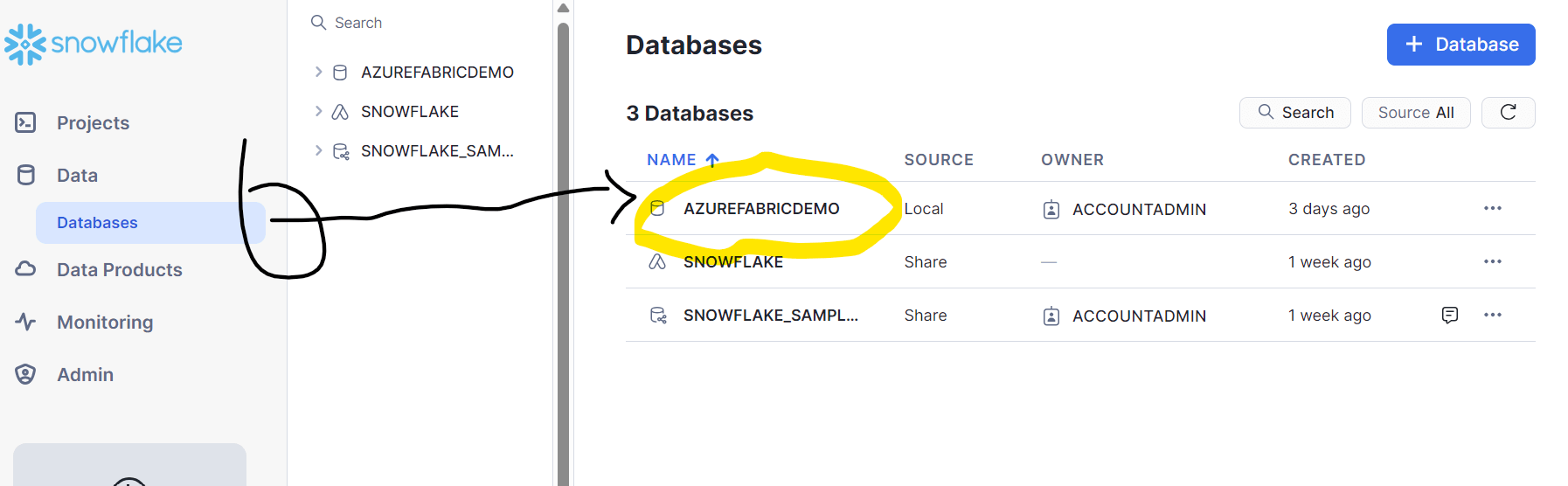1568x486 pixels.
Task: Select Databases in the sidebar
Action: tap(97, 223)
